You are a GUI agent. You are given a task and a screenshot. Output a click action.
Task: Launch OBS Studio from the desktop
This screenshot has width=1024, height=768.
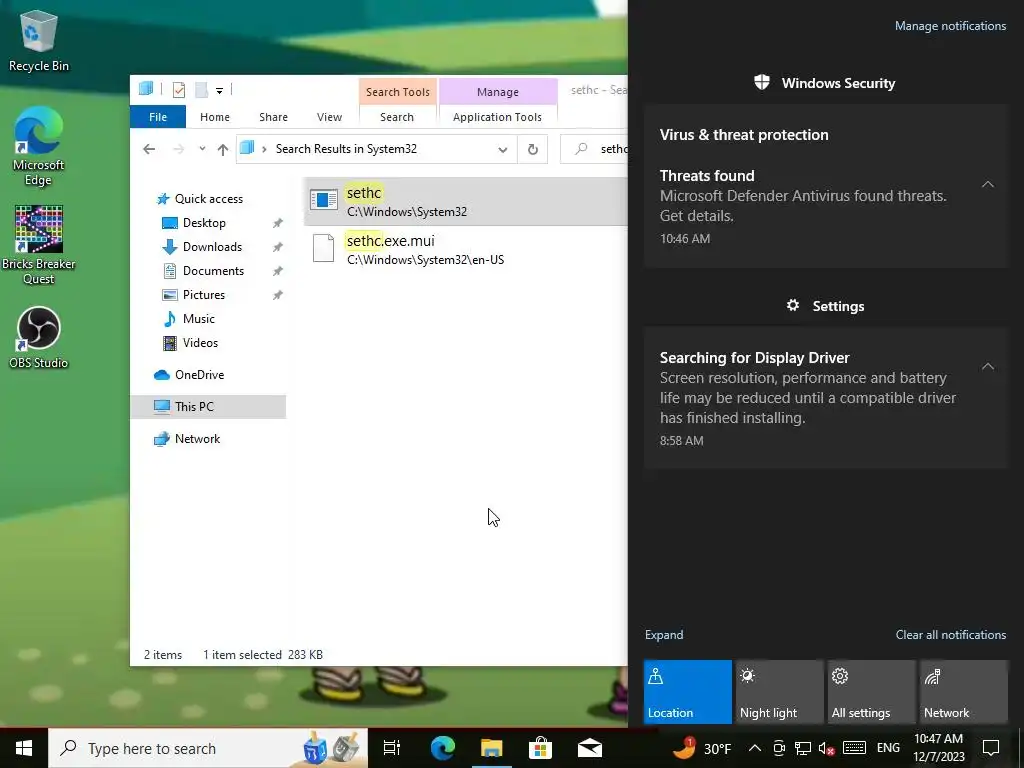tap(39, 338)
